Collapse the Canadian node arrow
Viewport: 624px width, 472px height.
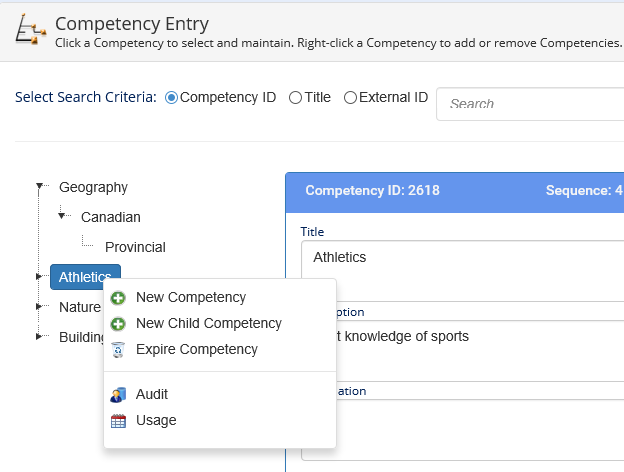(61, 216)
